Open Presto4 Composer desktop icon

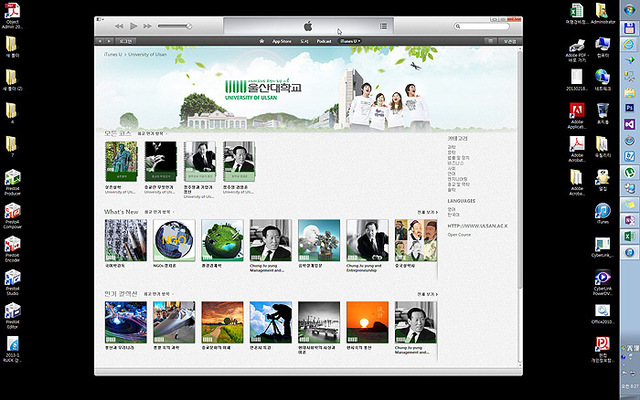click(12, 216)
